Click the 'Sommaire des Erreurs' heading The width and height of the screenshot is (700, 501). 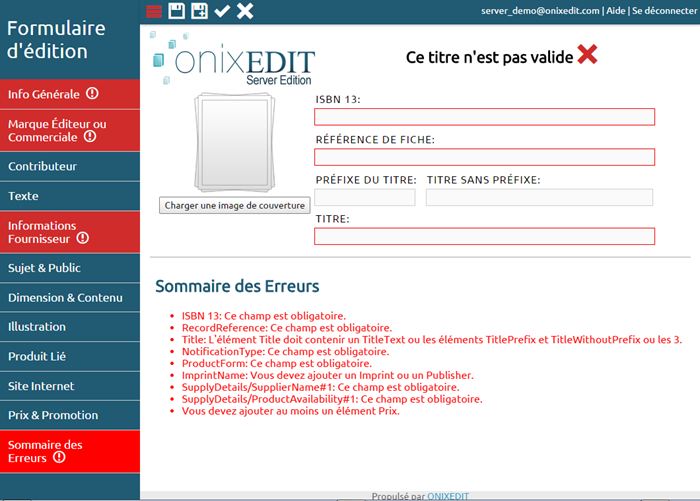pyautogui.click(x=237, y=286)
